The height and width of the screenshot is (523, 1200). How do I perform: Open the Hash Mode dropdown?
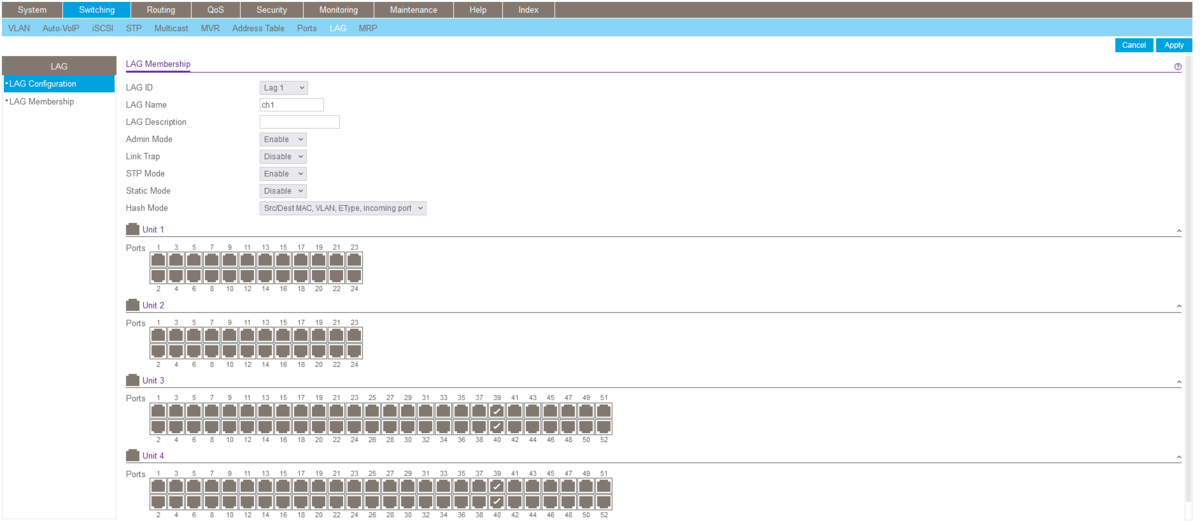[343, 208]
